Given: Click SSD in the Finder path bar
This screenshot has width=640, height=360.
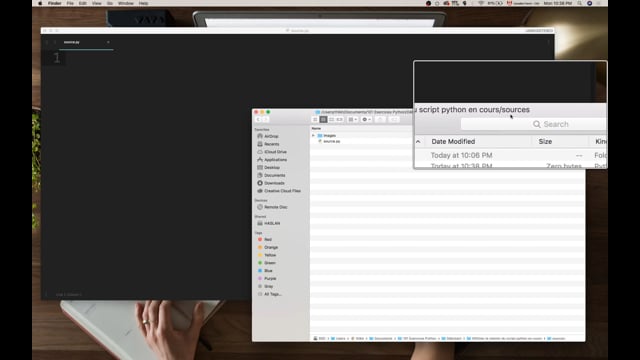Looking at the screenshot, I should click(x=320, y=338).
